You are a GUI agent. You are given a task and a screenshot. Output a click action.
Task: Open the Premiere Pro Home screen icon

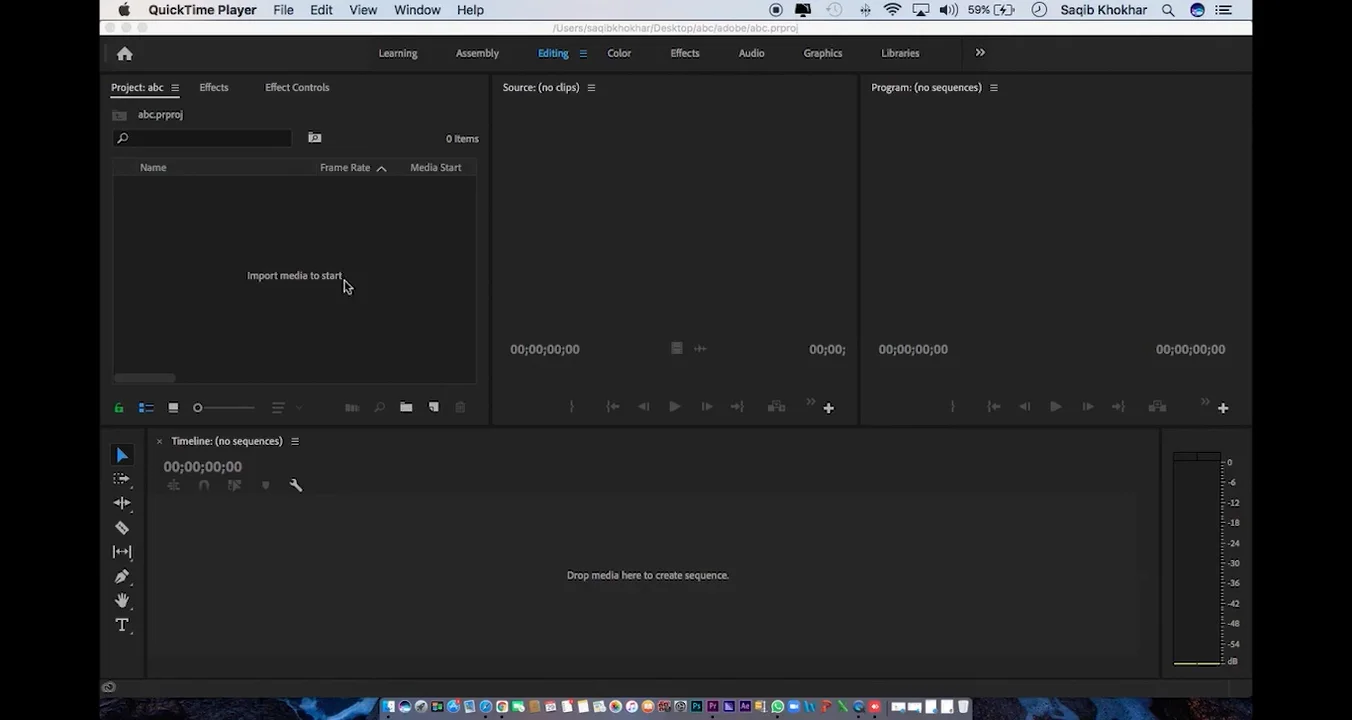point(124,54)
